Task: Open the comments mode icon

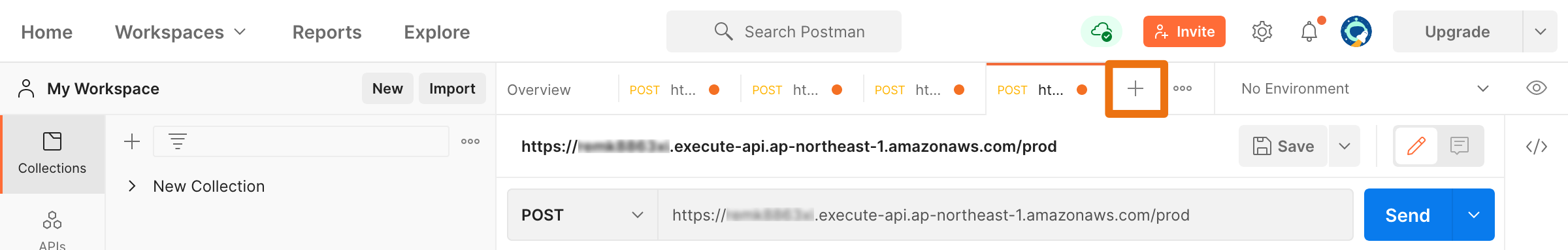Action: (x=1460, y=145)
